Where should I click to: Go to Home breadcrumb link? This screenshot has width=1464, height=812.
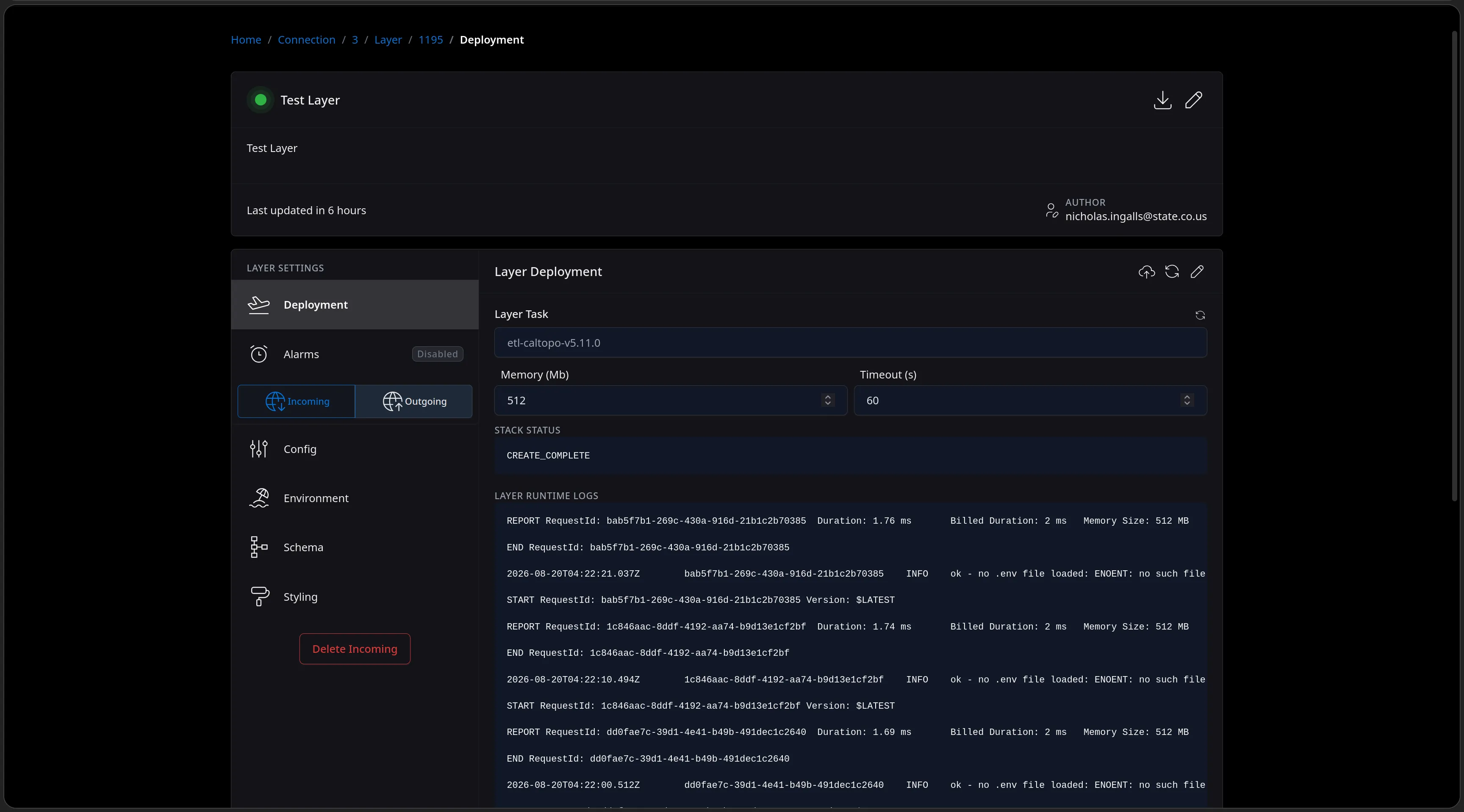pyautogui.click(x=246, y=40)
